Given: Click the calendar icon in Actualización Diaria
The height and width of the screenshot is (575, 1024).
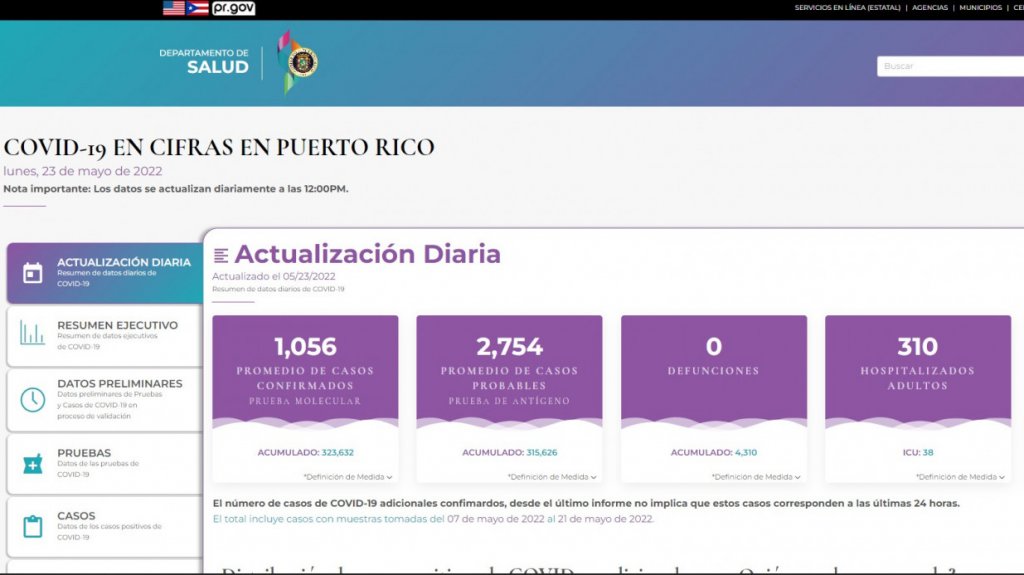Looking at the screenshot, I should click(x=33, y=273).
